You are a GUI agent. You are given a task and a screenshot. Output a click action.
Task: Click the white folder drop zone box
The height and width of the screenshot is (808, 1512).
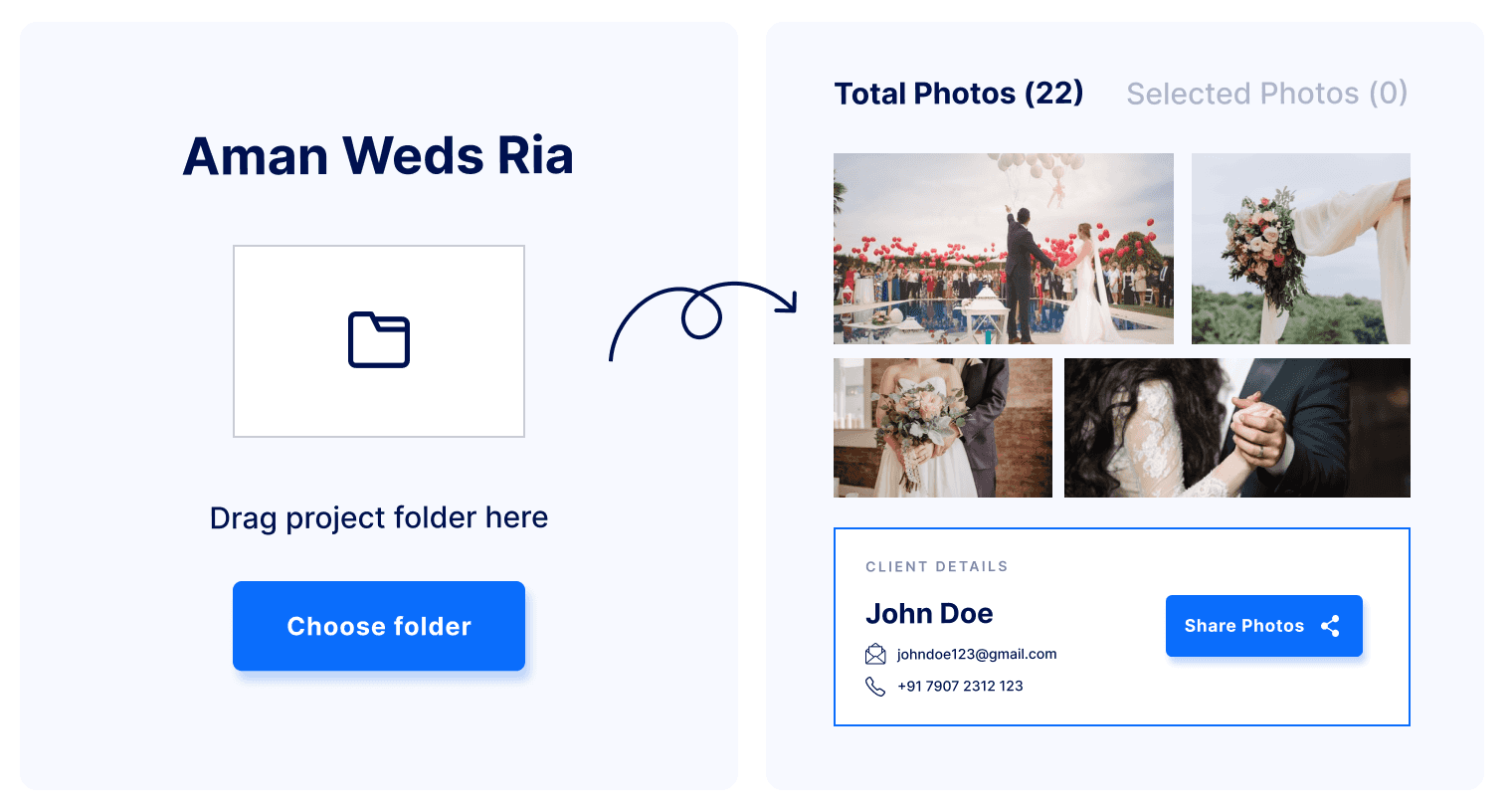click(x=379, y=341)
